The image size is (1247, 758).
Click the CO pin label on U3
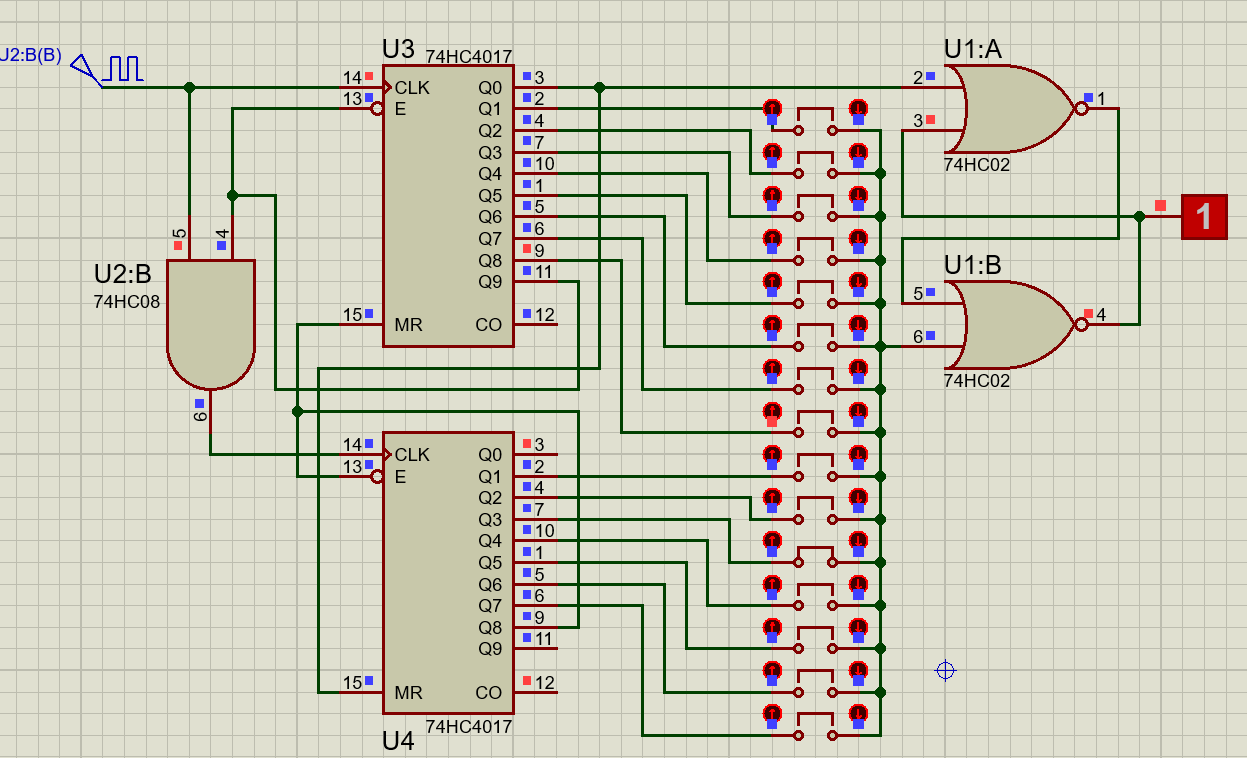point(488,325)
